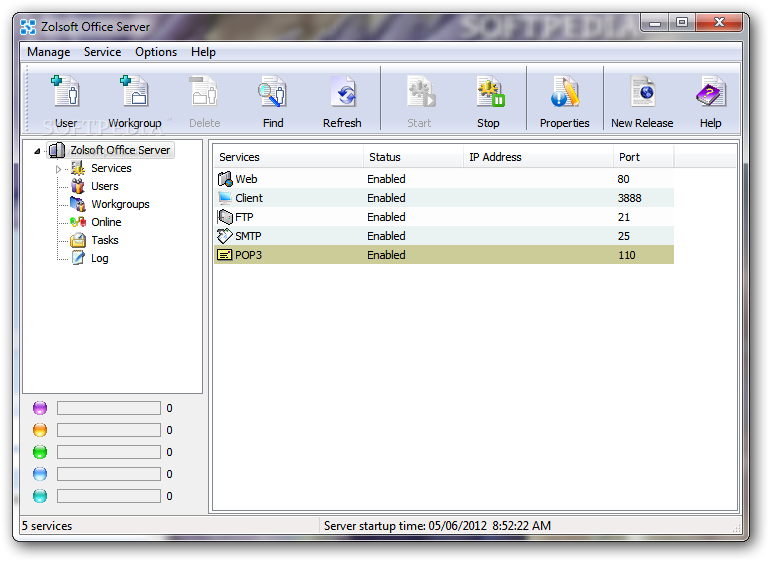
Task: Sort by the Port column header
Action: tap(643, 157)
